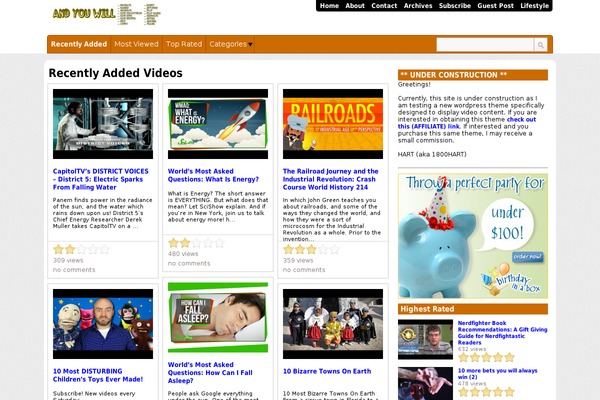Click no comments under District Voices video
Screen dimensions: 600x400
click(x=74, y=270)
